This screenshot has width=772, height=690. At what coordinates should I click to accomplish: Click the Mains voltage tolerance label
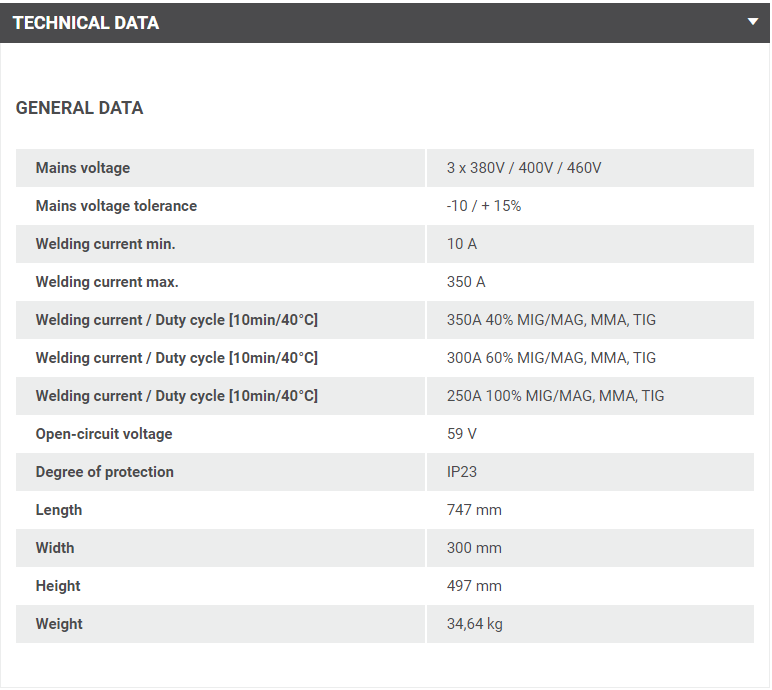pyautogui.click(x=116, y=206)
